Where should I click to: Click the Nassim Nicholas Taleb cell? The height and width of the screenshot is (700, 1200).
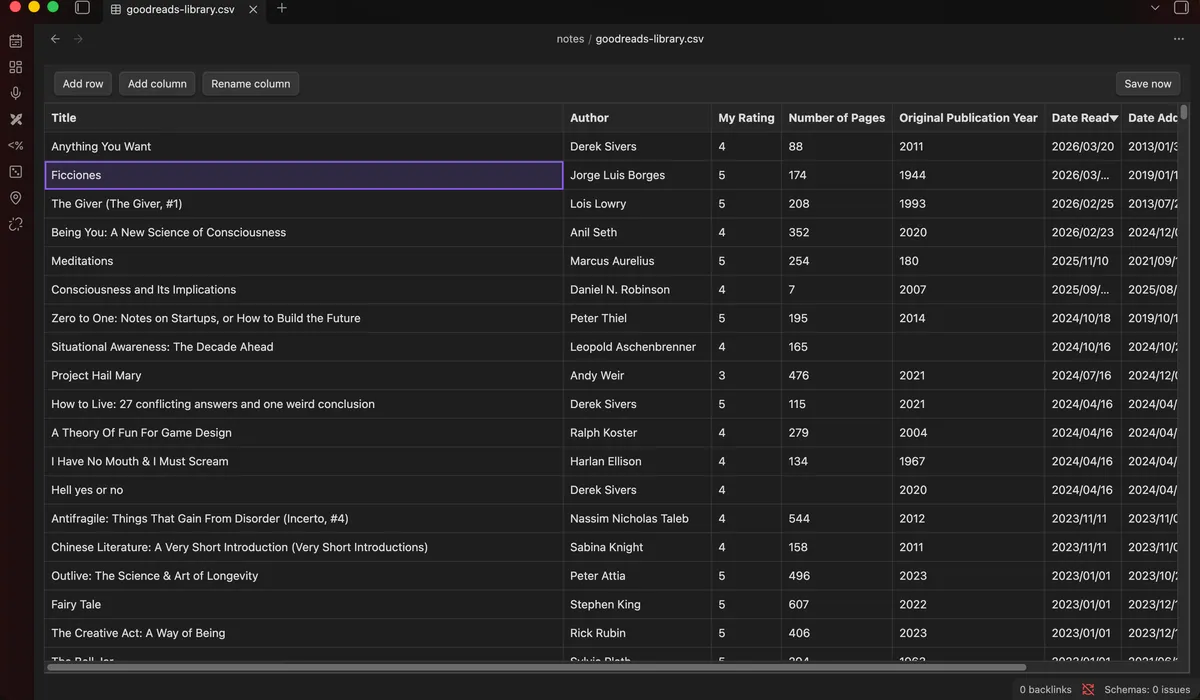(637, 519)
